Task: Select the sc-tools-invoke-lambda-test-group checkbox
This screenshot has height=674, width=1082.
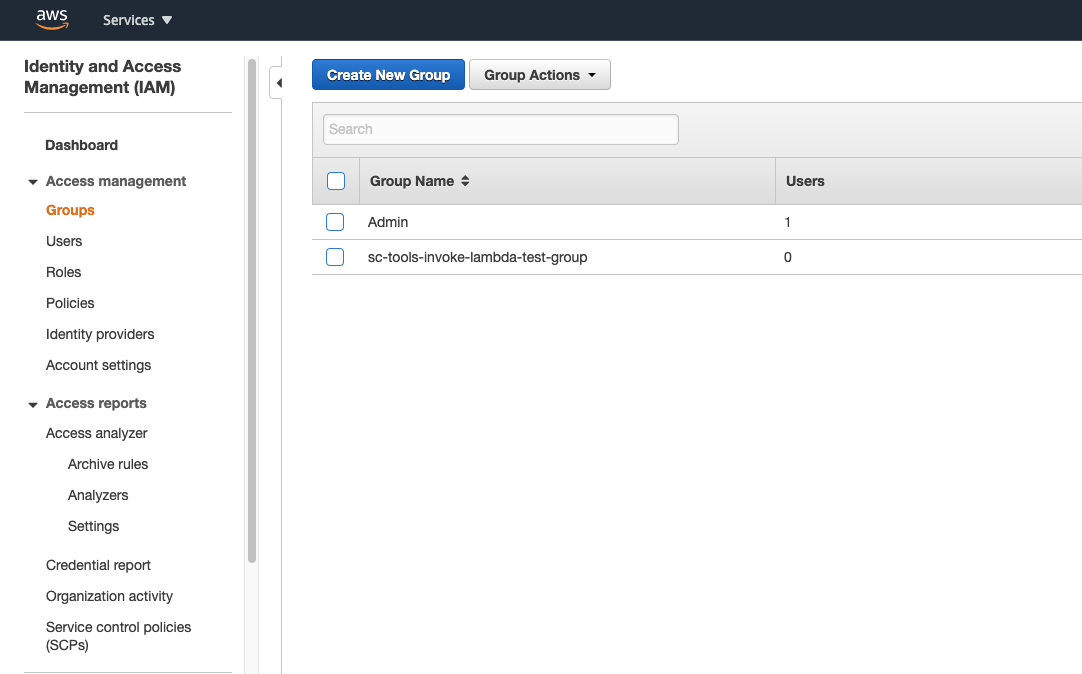Action: point(335,257)
